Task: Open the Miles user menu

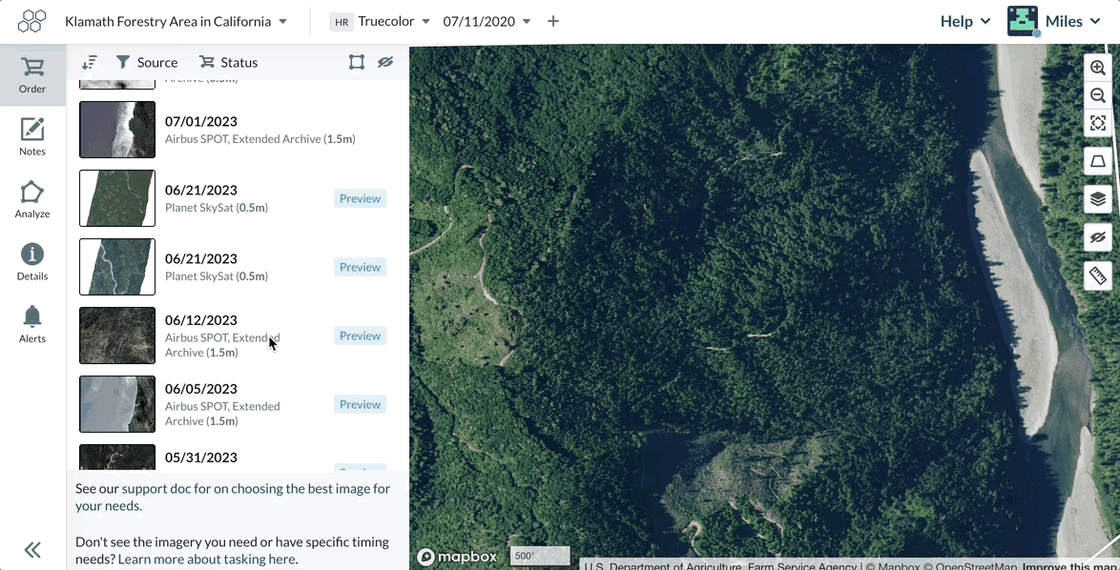Action: [1072, 21]
